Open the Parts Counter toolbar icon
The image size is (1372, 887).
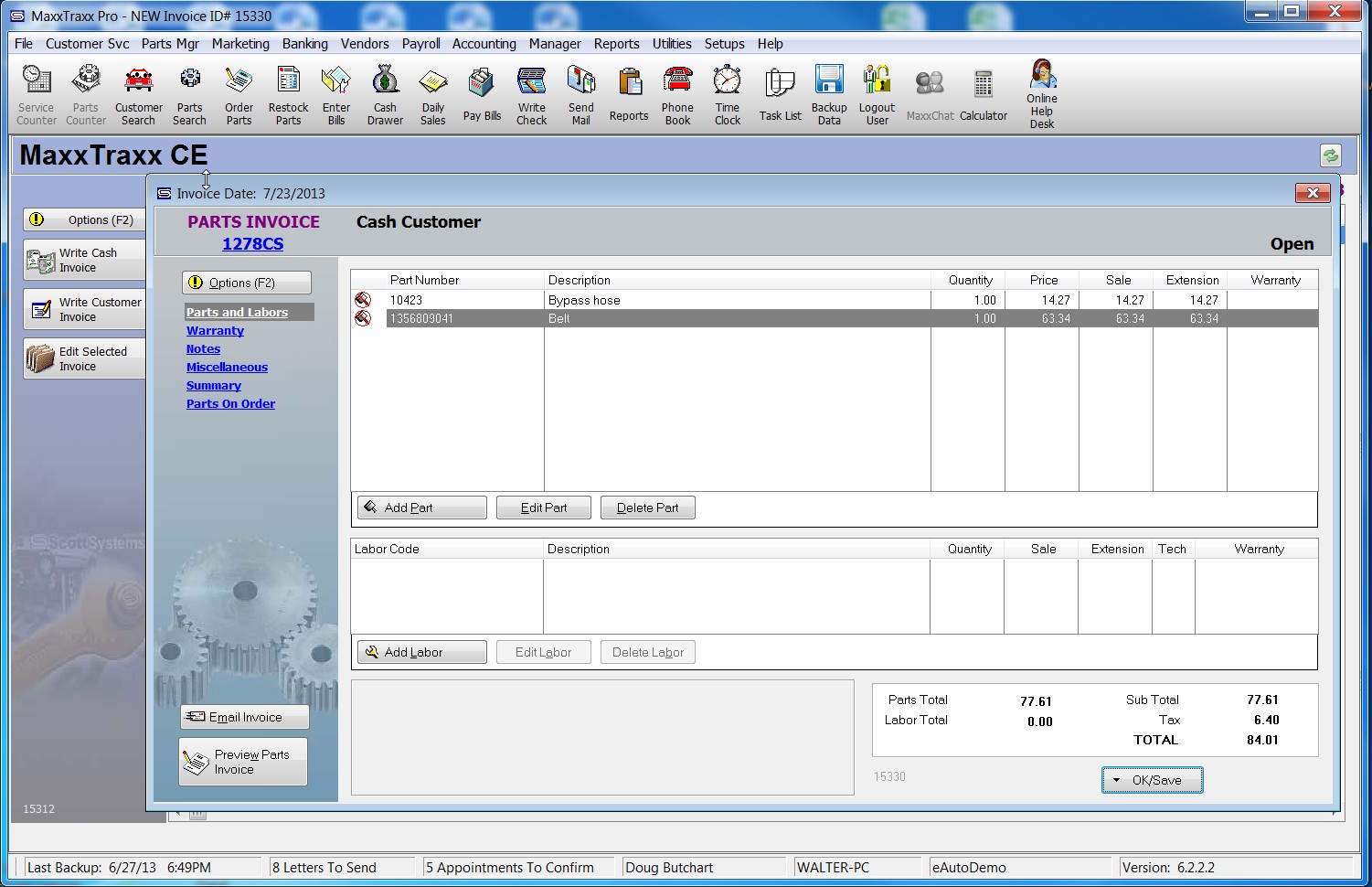coord(86,94)
